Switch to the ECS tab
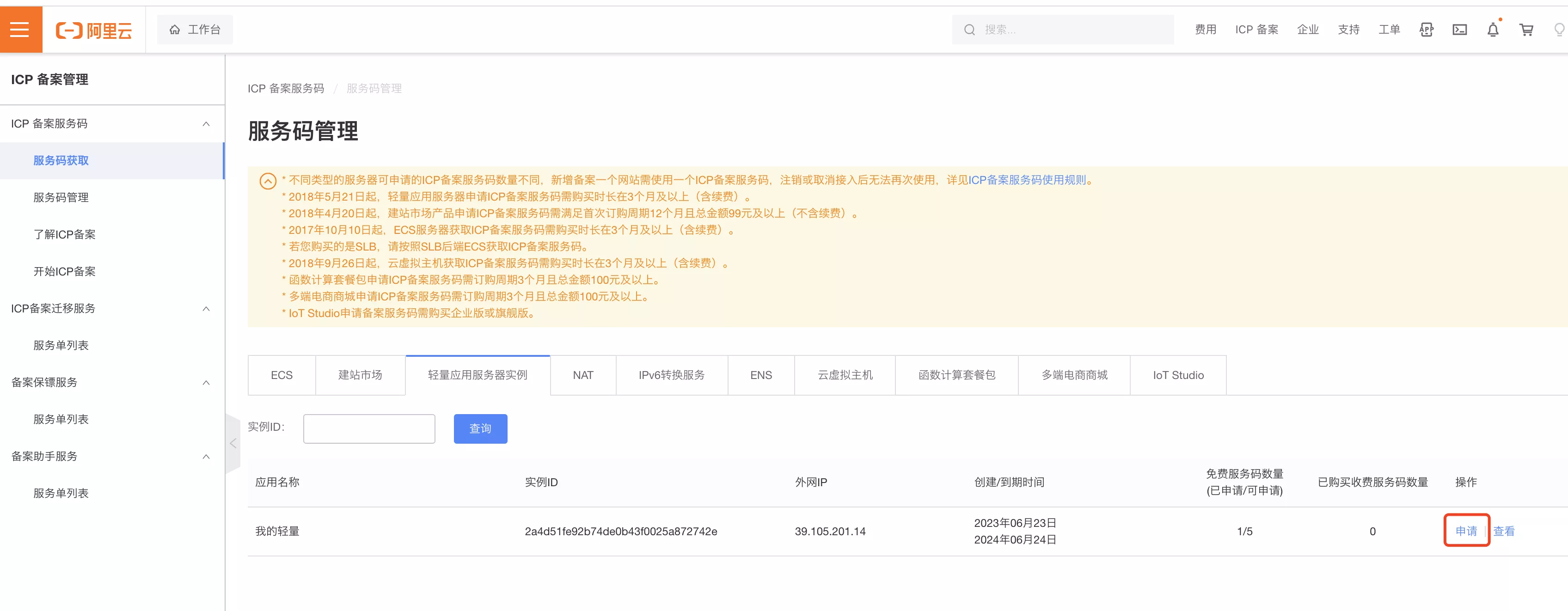This screenshot has width=1568, height=611. coord(282,375)
